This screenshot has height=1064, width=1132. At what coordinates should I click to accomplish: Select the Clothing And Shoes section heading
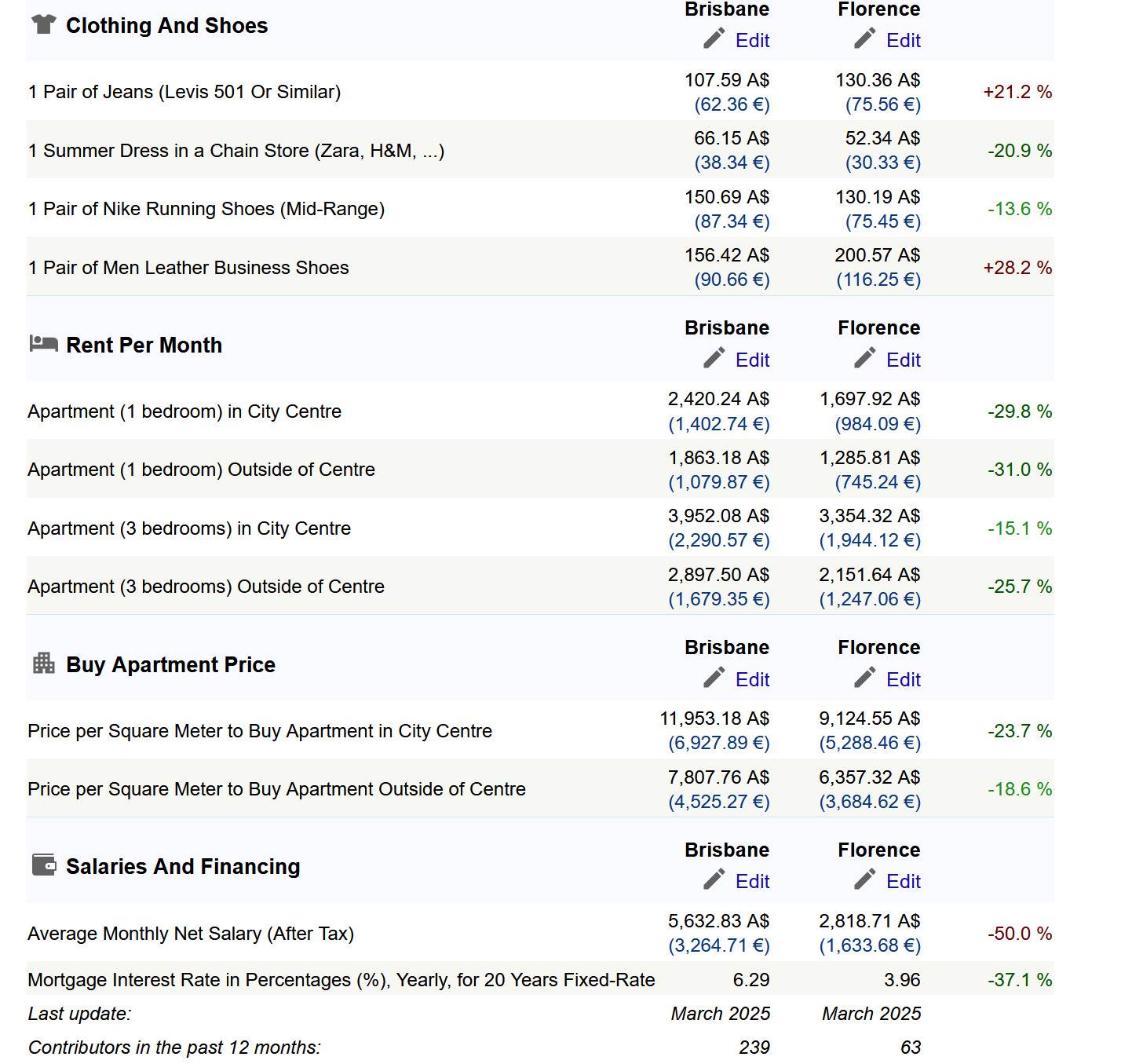(x=166, y=26)
